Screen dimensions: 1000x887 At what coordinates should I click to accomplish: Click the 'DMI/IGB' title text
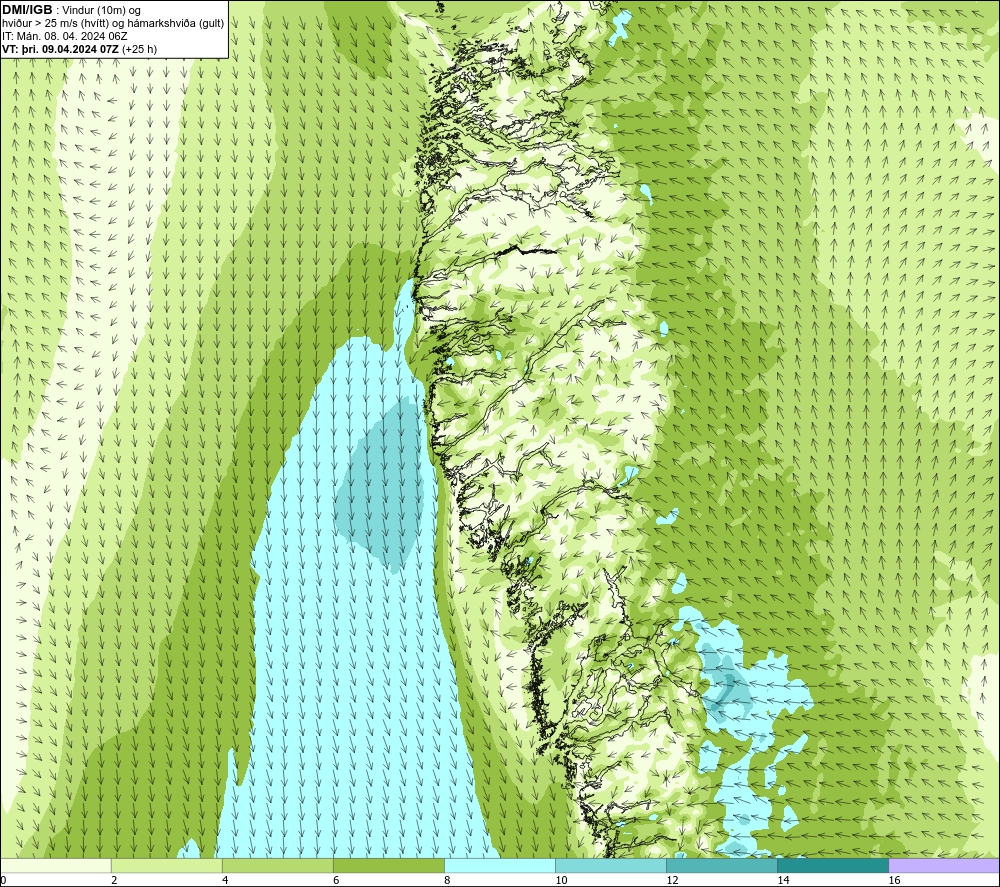click(x=27, y=10)
